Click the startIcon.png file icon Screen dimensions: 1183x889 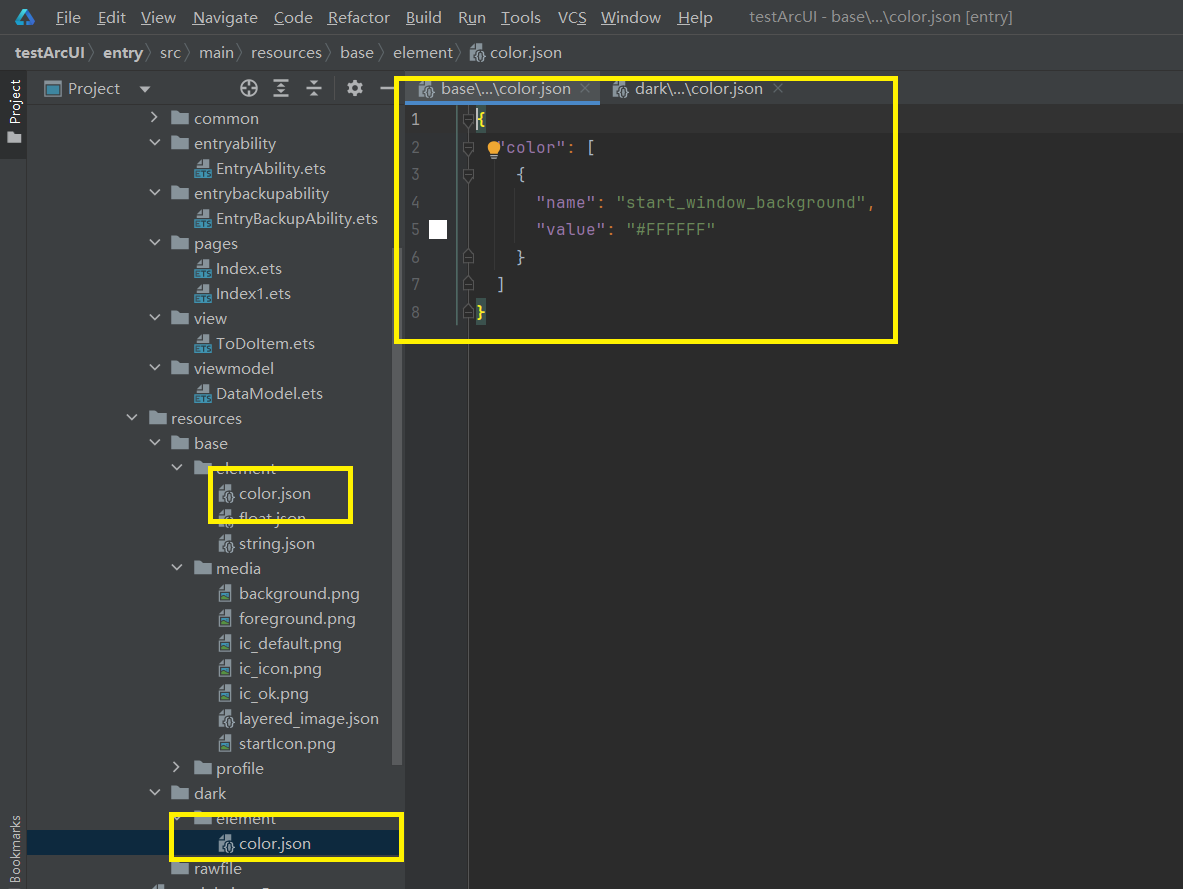click(225, 744)
